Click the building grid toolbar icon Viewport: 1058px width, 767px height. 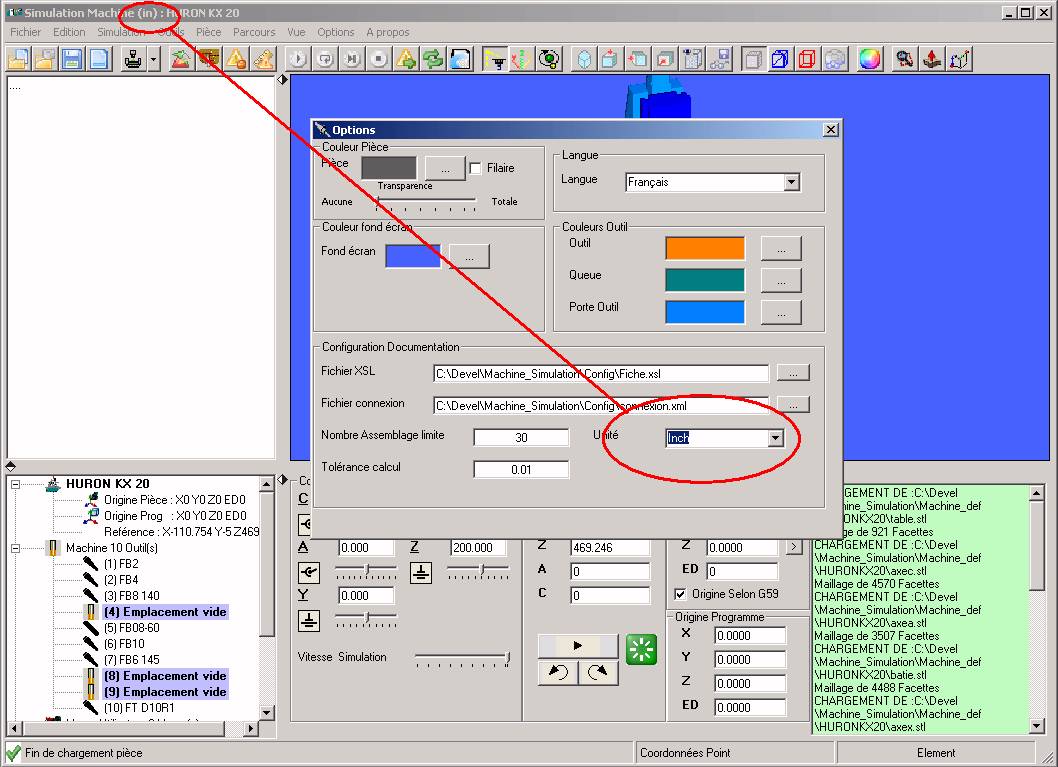coord(692,59)
